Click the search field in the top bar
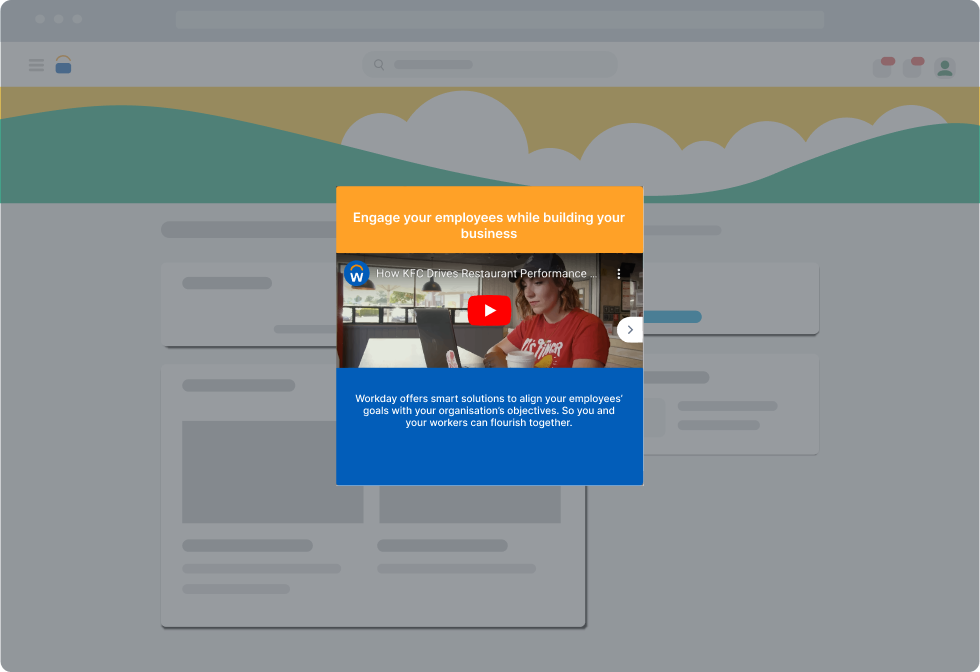 point(490,64)
